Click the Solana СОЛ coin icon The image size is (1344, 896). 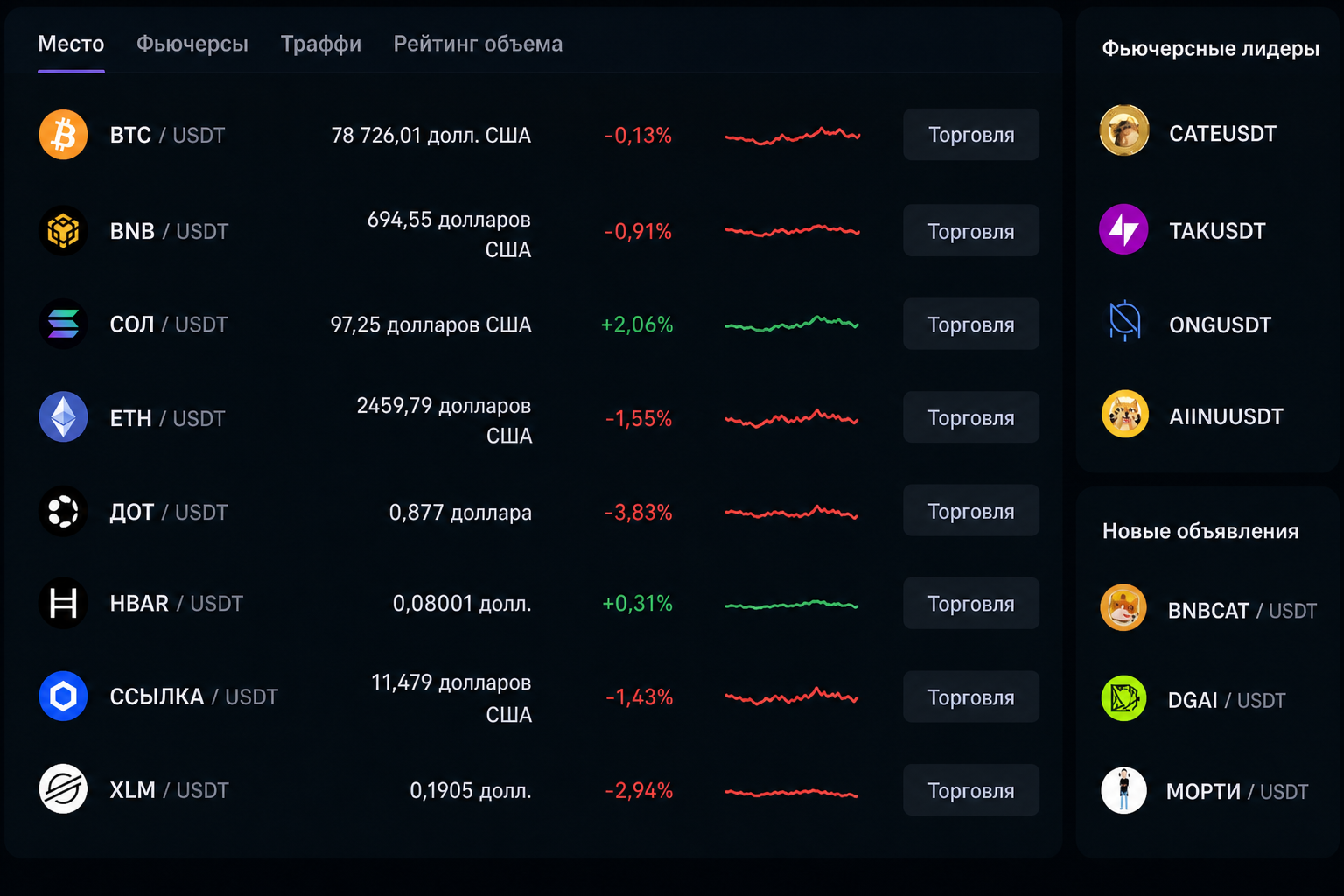63,325
